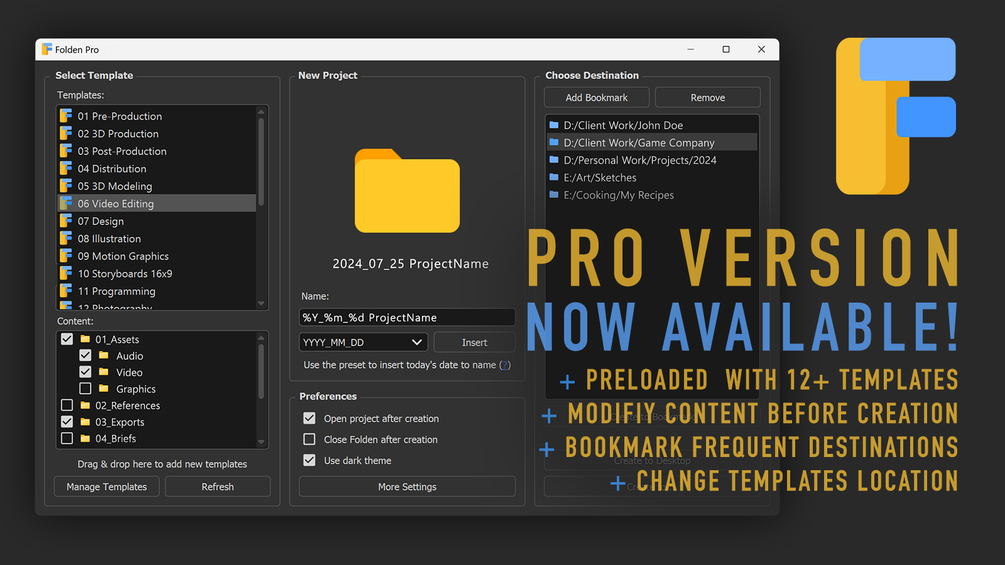
Task: Click the Templates list scroll down arrow
Action: [261, 304]
